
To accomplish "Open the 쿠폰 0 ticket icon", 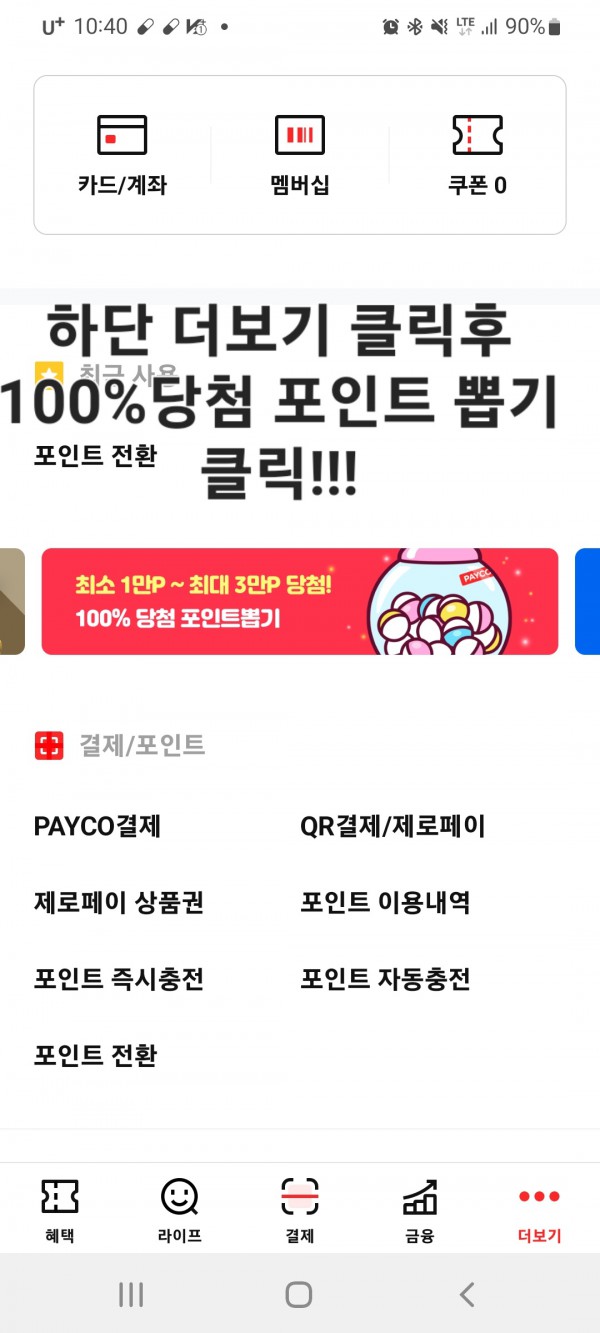I will coord(477,135).
